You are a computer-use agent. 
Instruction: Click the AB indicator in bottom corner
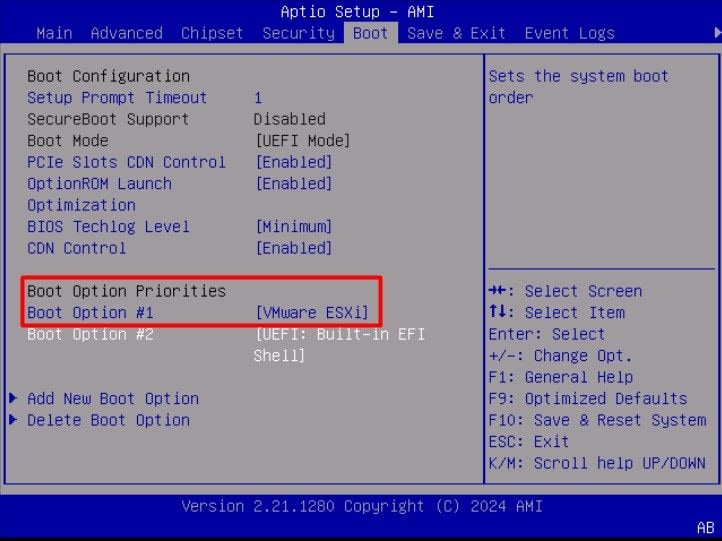point(706,528)
